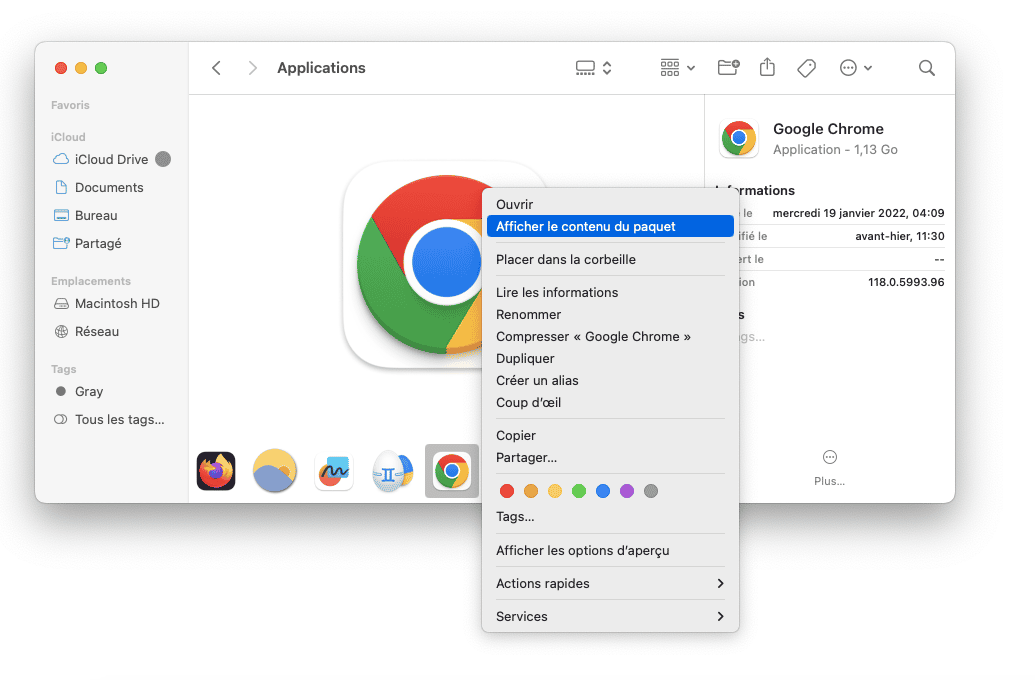Select the Freeform app thumbnail

[x=334, y=471]
